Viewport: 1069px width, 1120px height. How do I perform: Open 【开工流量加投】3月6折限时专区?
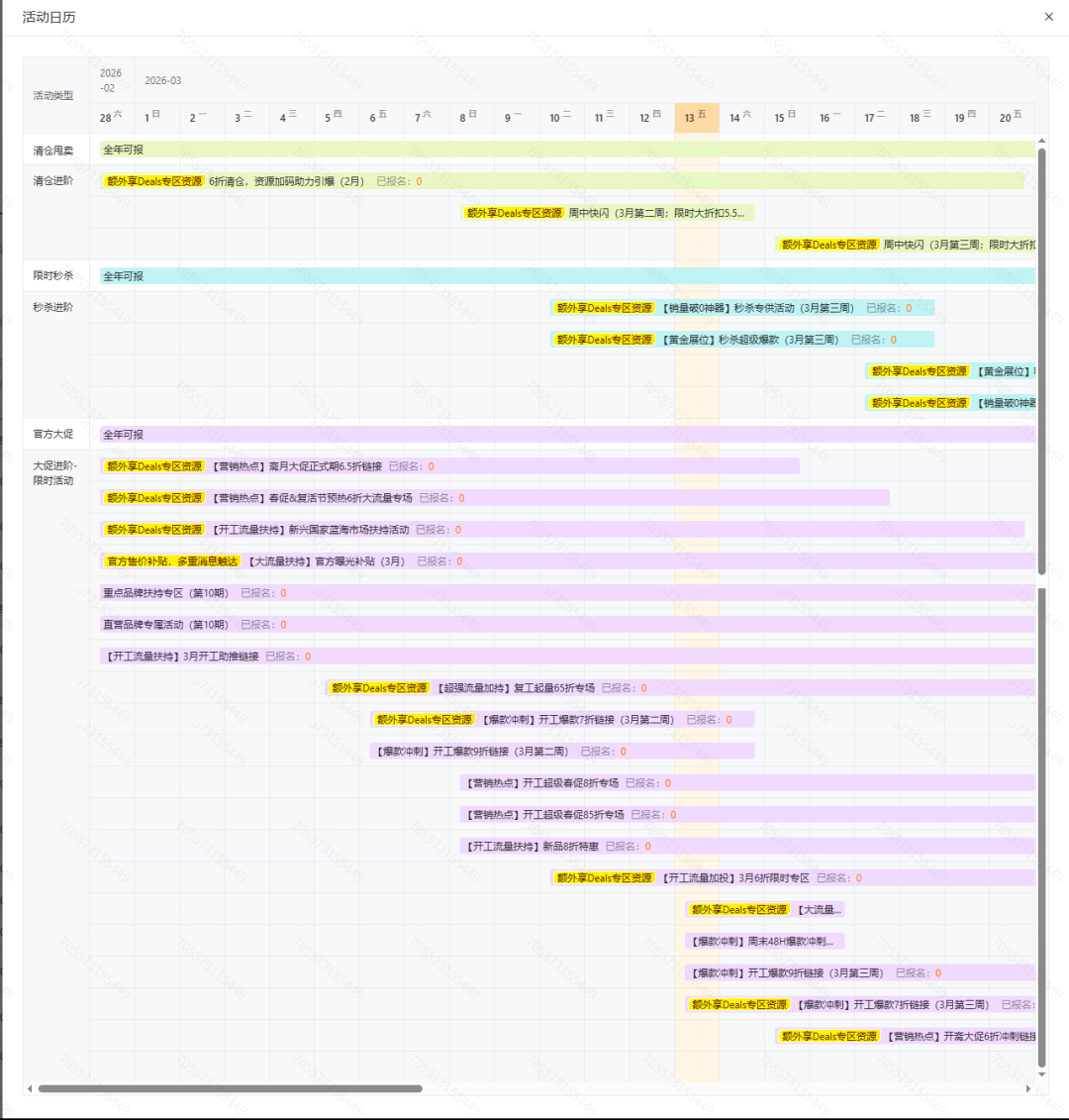coord(793,877)
